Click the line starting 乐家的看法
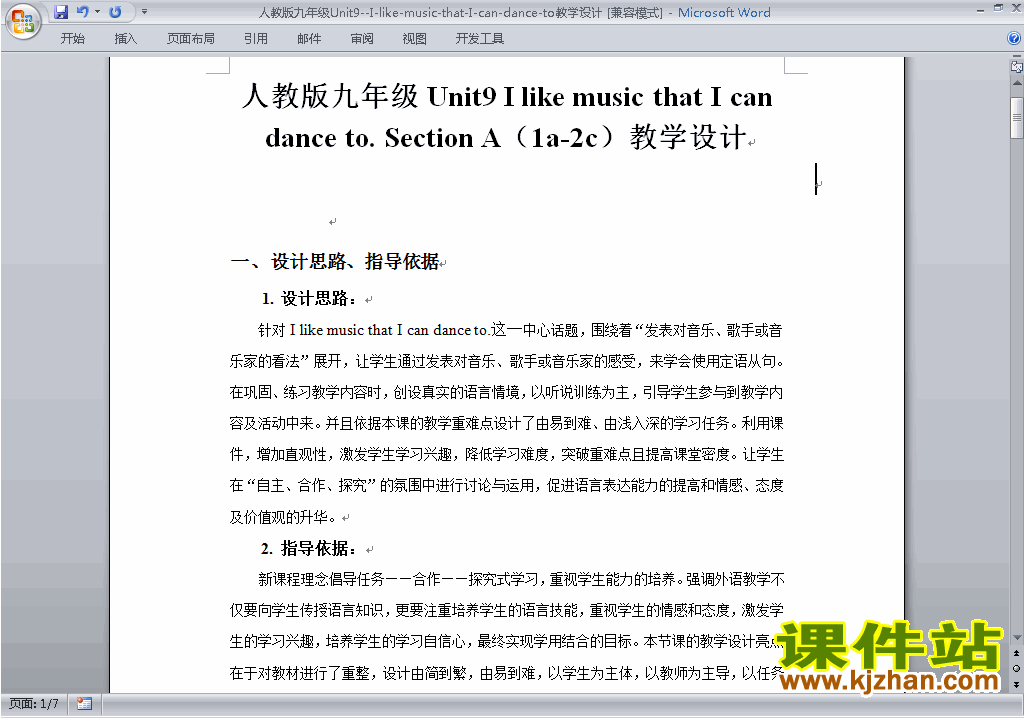 tap(507, 361)
